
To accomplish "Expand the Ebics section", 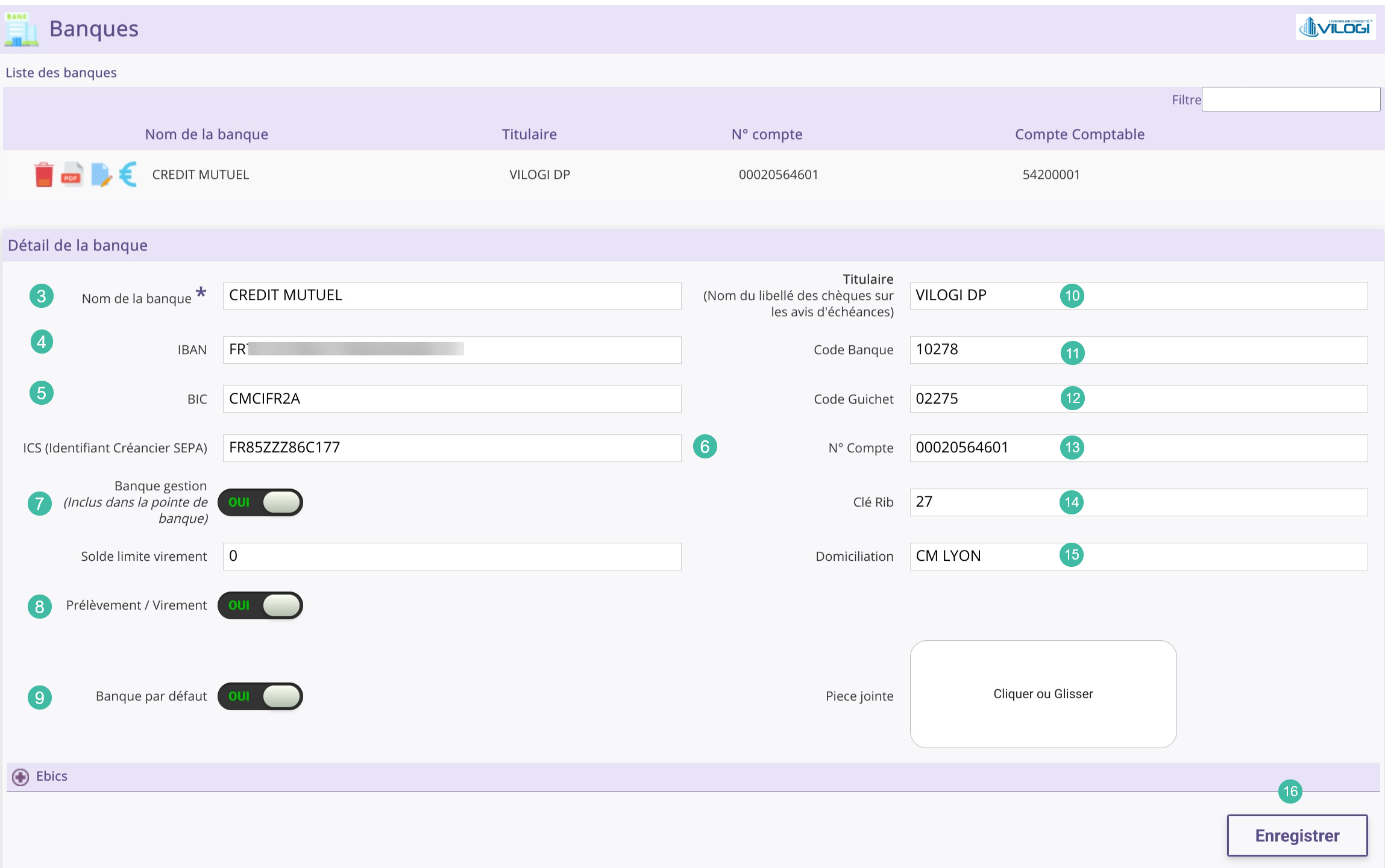I will (x=20, y=777).
